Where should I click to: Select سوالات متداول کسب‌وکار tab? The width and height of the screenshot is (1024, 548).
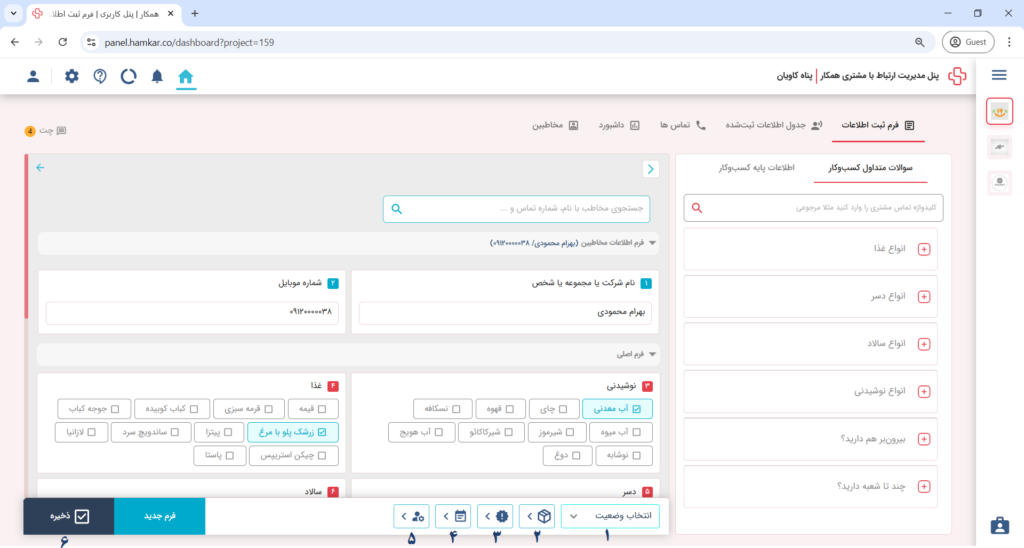pos(870,168)
